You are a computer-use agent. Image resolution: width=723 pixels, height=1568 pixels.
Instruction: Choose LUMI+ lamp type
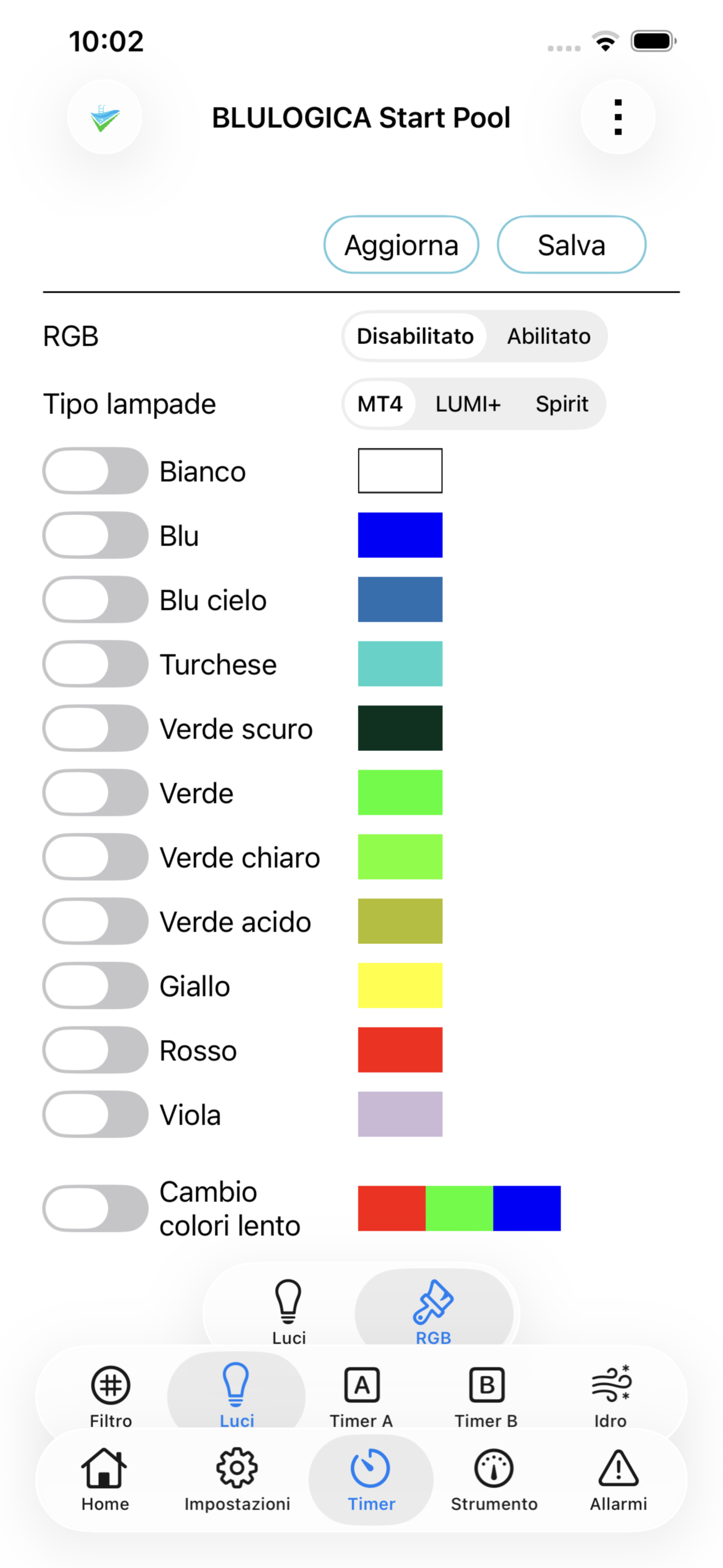click(x=468, y=404)
